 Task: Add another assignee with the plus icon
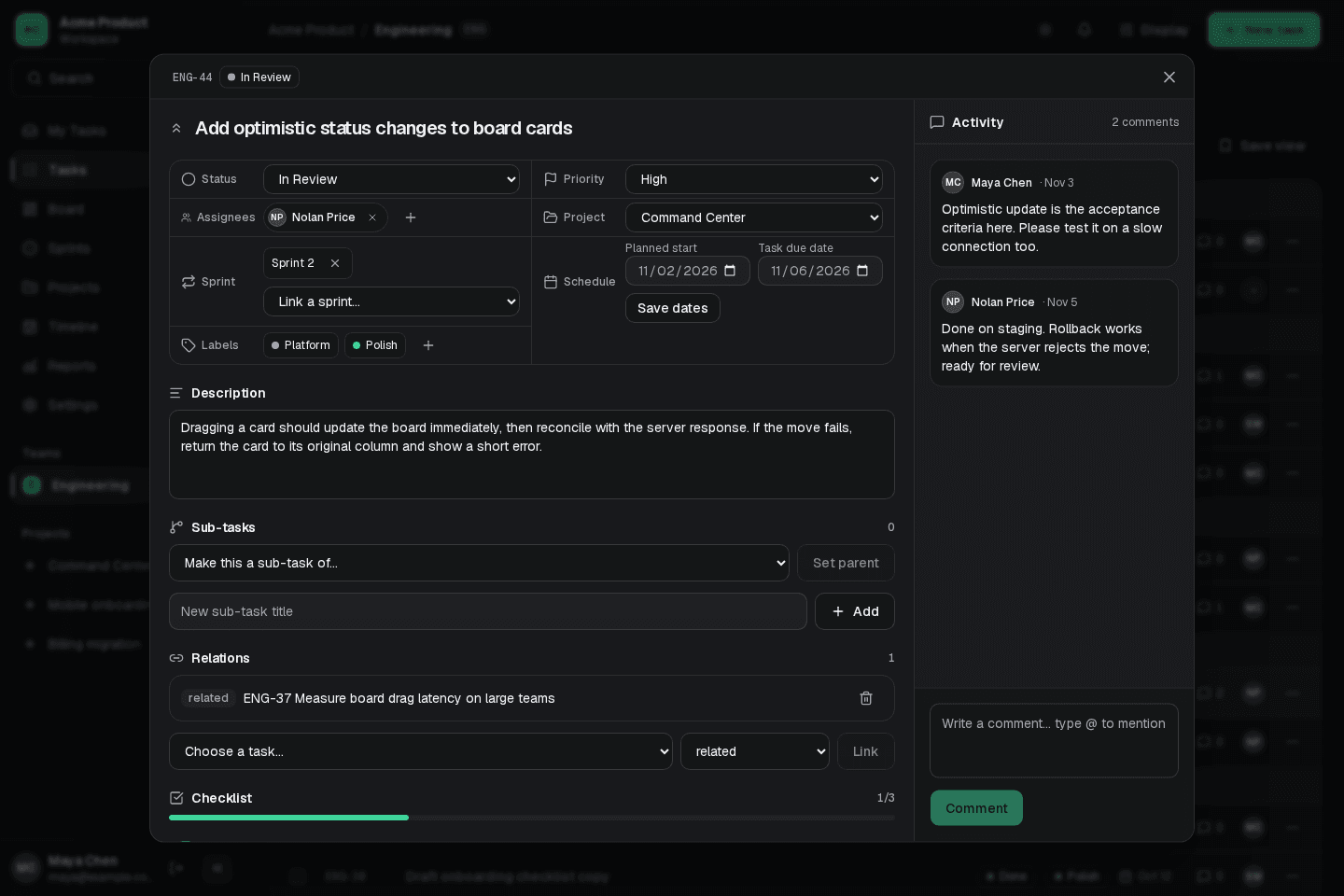tap(411, 217)
